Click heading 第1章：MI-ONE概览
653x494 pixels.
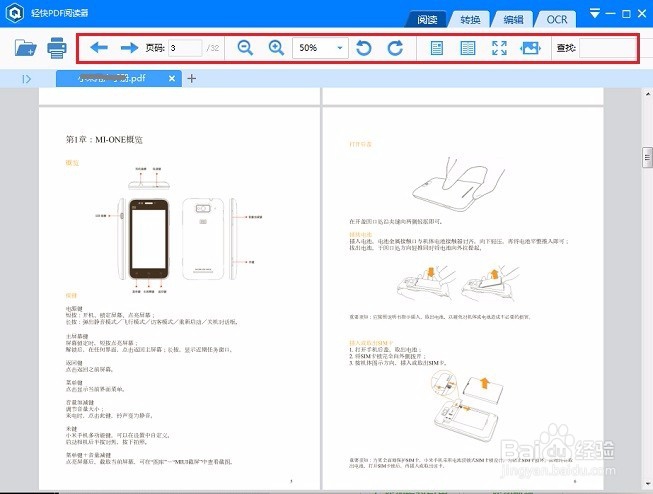104,140
